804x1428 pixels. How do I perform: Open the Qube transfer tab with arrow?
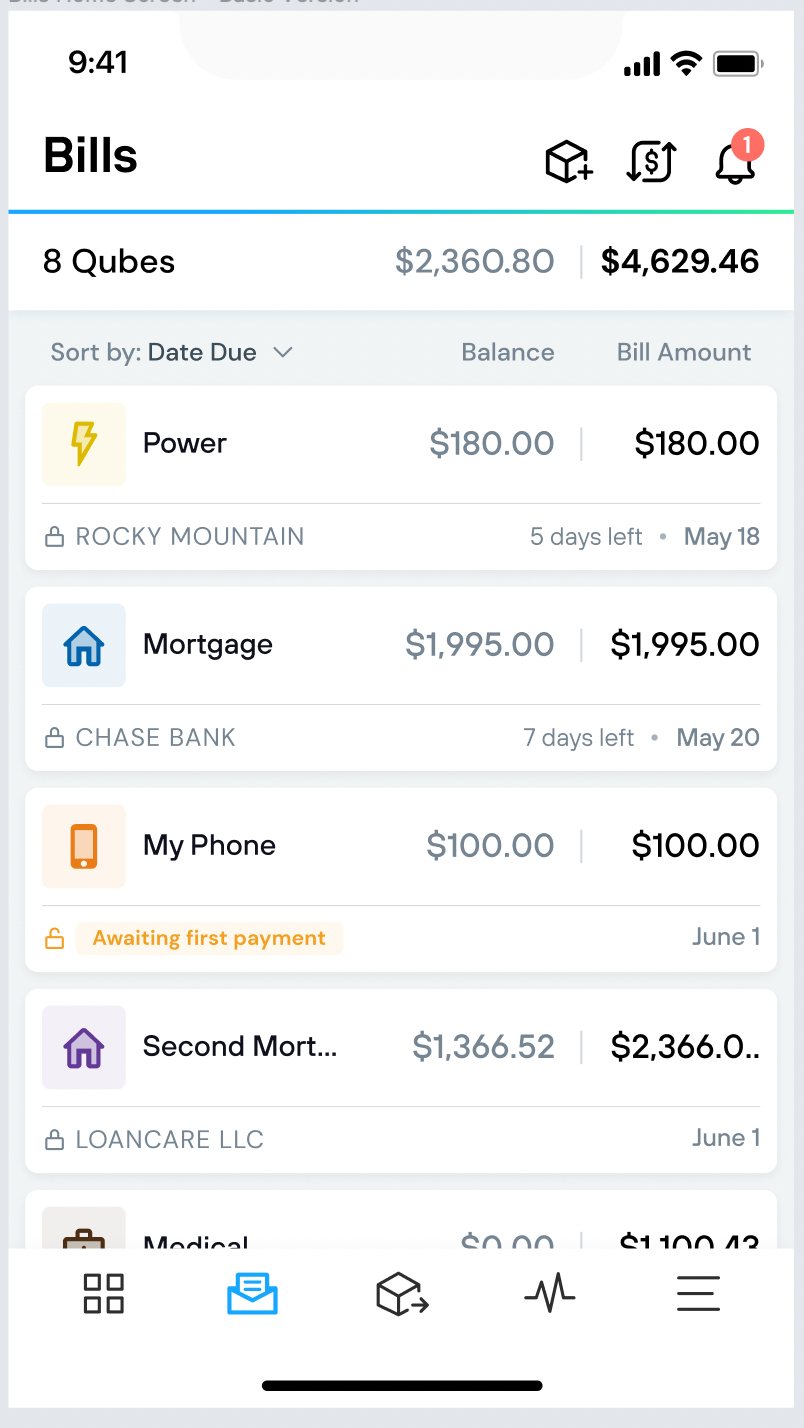coord(402,1293)
